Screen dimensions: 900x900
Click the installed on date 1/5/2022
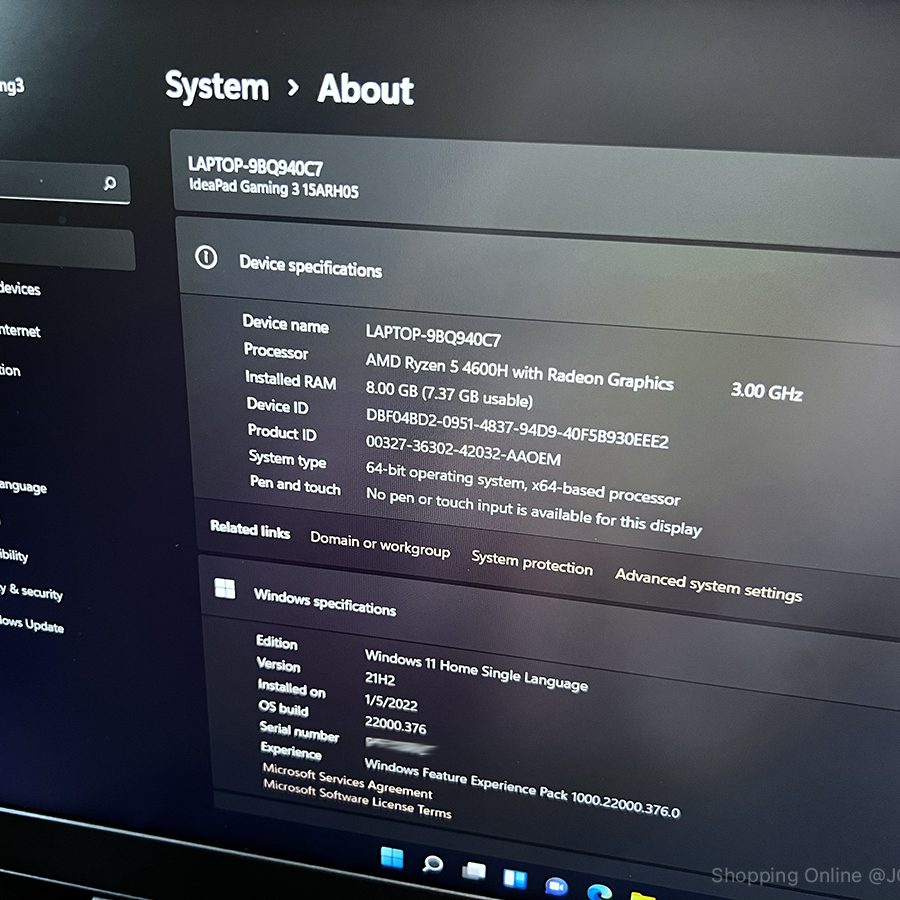pos(391,703)
